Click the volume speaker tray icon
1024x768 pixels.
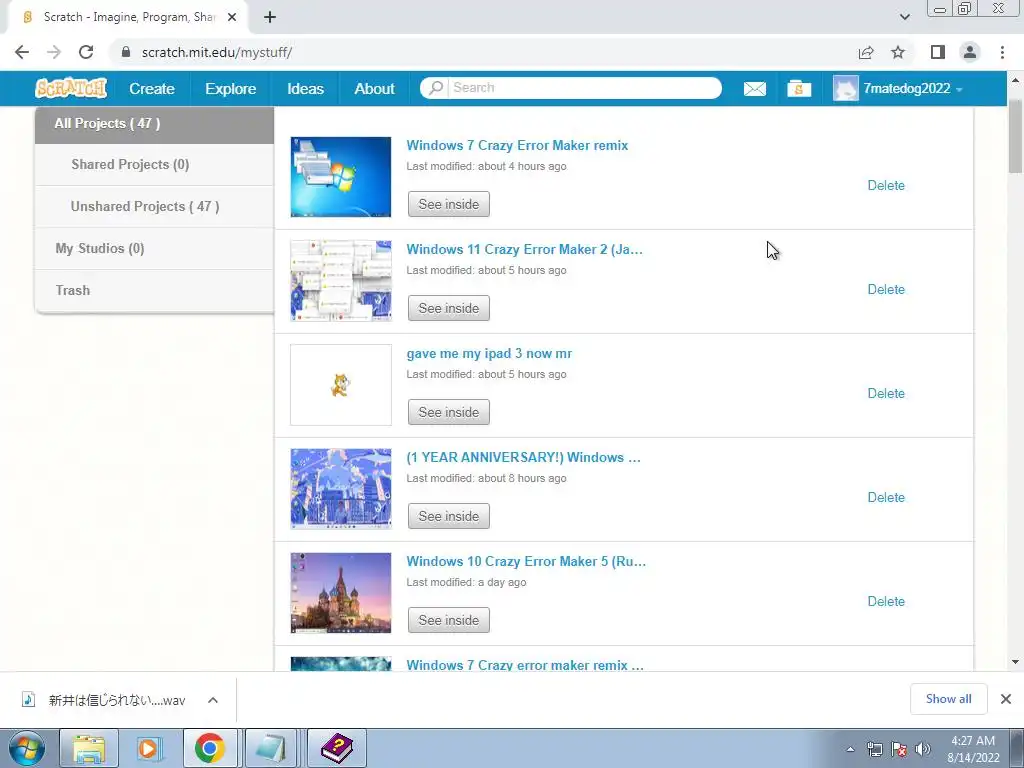(923, 749)
